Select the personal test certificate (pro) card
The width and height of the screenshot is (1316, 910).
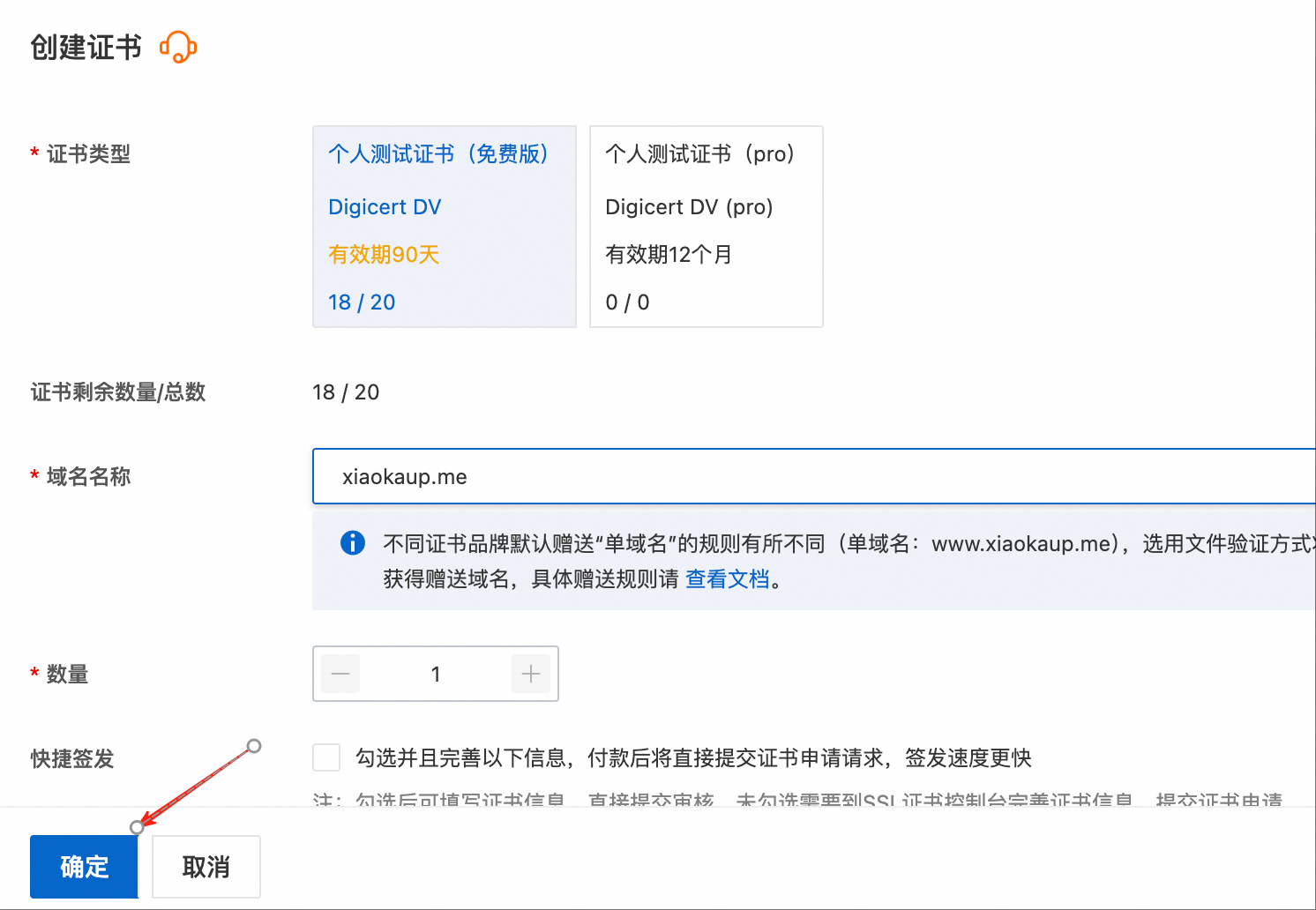coord(707,227)
